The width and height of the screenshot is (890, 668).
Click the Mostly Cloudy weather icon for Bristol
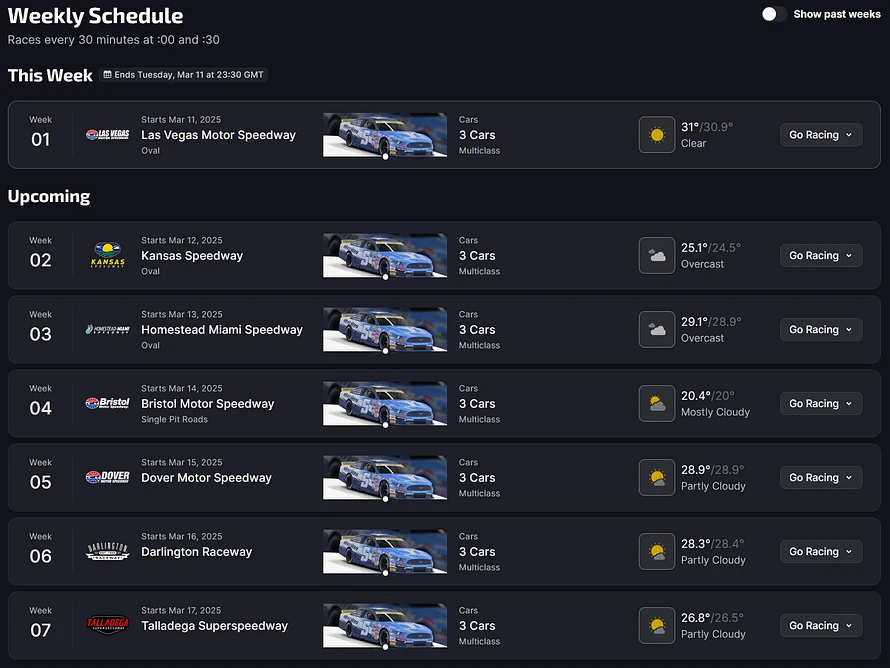657,404
